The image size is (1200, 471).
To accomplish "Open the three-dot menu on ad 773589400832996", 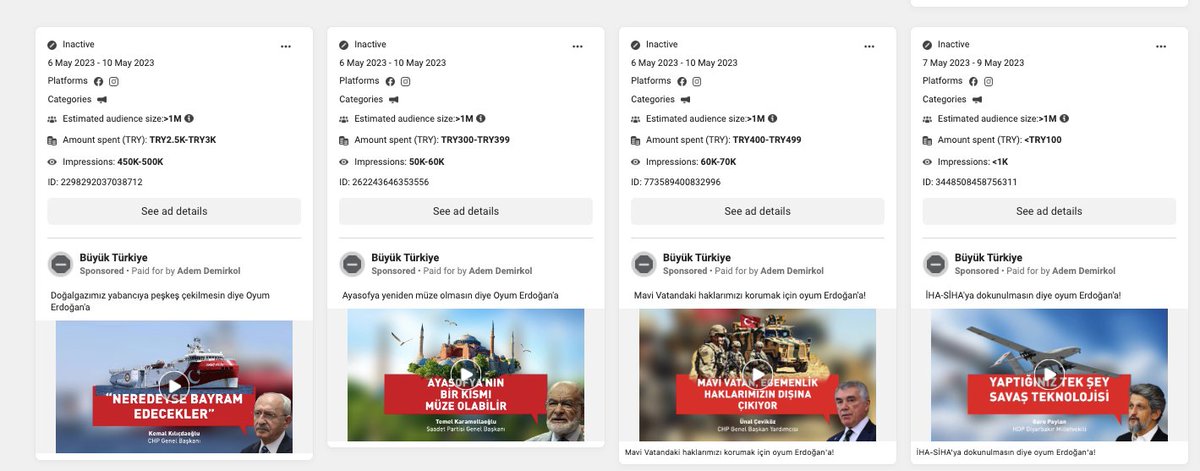I will coord(869,46).
